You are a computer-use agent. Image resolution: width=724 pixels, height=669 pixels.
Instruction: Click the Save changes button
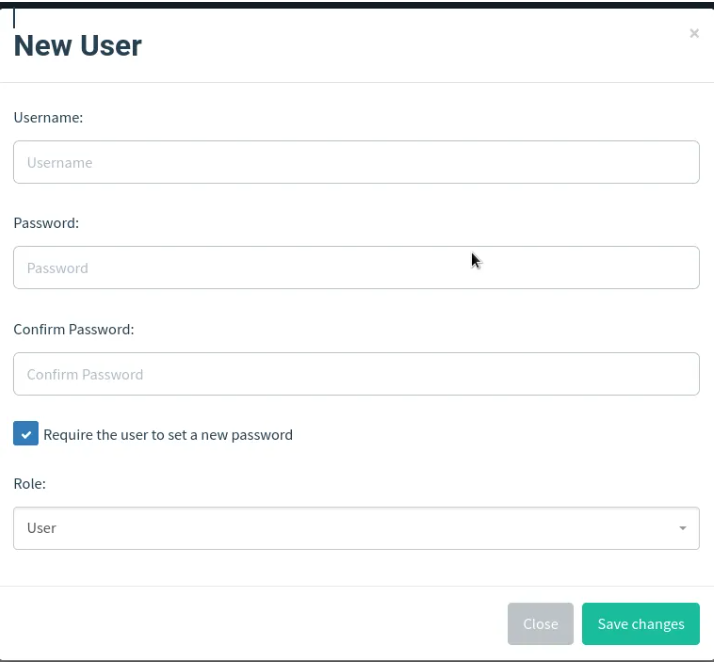(640, 624)
